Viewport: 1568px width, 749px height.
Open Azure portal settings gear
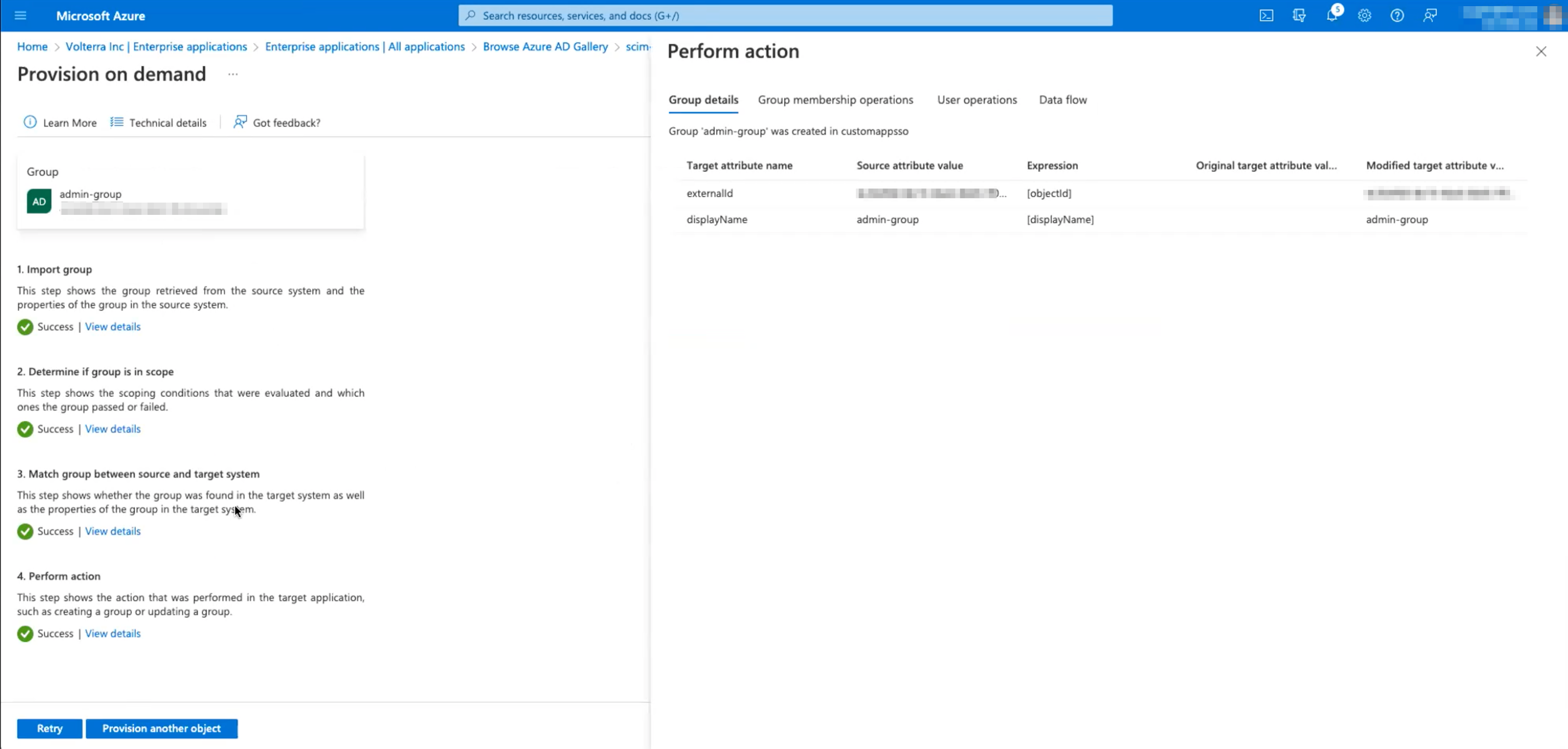click(x=1365, y=15)
